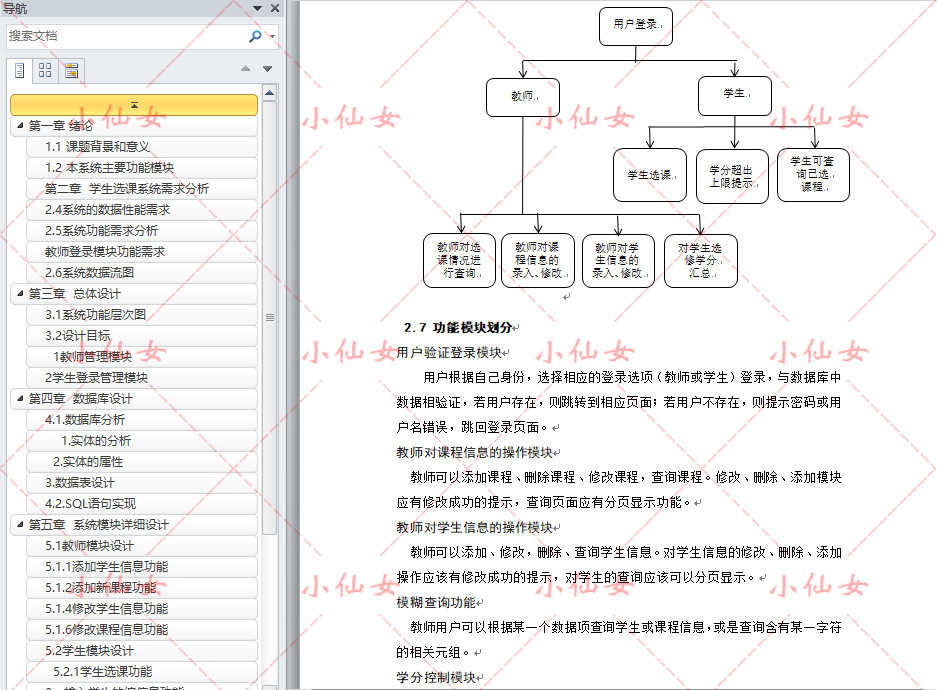Open heading 2学生登录管理模块
The image size is (937, 690).
(x=142, y=378)
